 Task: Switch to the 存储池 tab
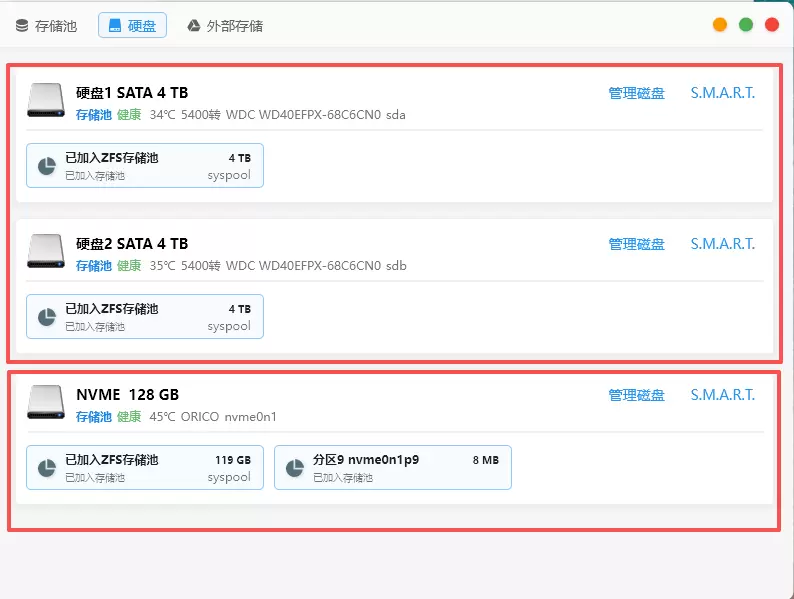[x=46, y=26]
